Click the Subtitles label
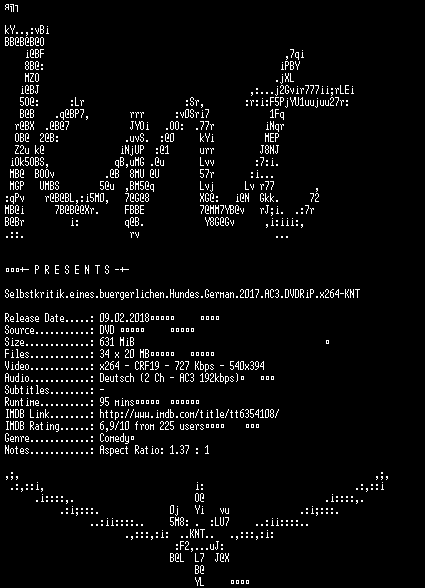The width and height of the screenshot is (425, 588). [x=27, y=390]
